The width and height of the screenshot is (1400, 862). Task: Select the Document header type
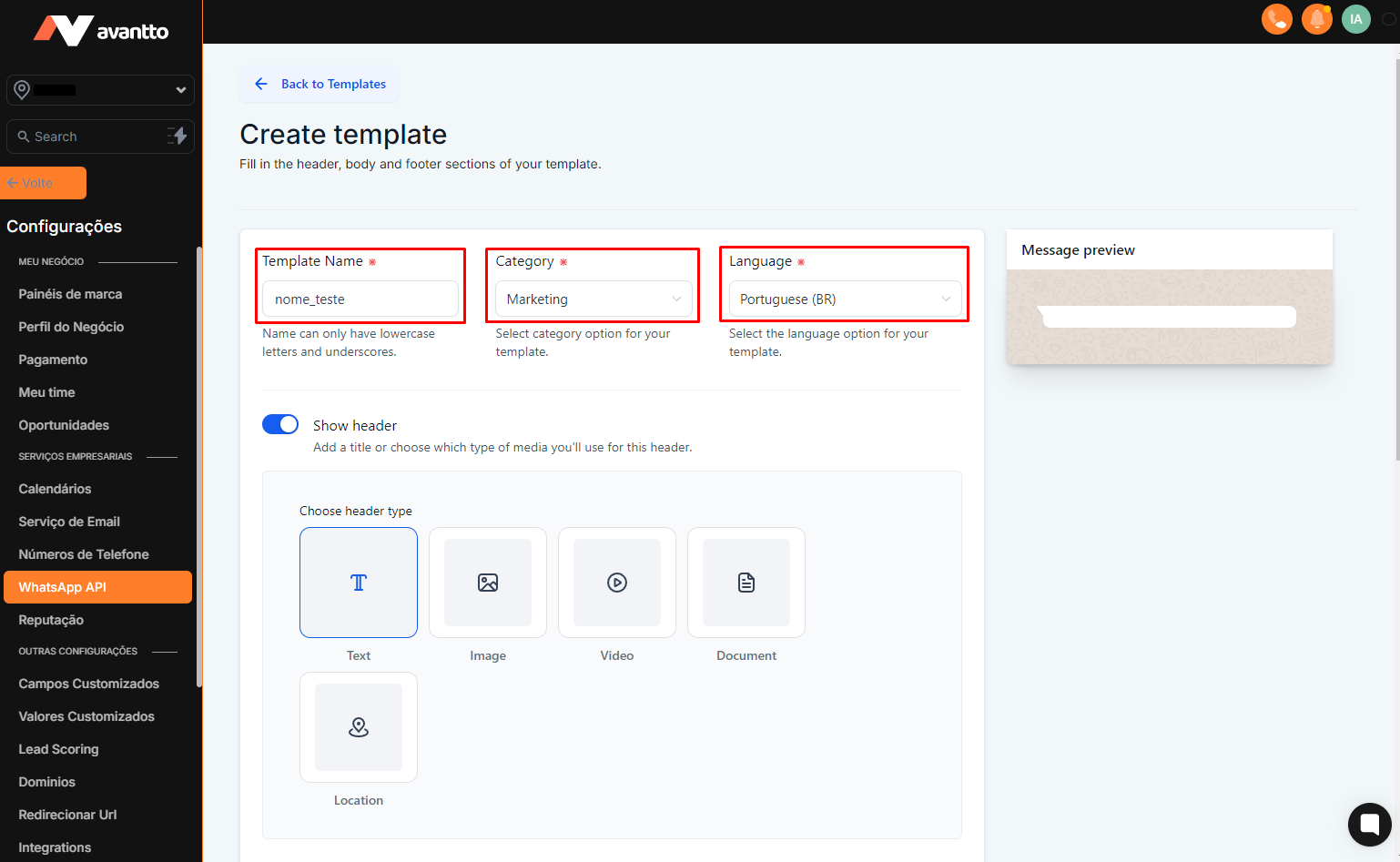[746, 583]
